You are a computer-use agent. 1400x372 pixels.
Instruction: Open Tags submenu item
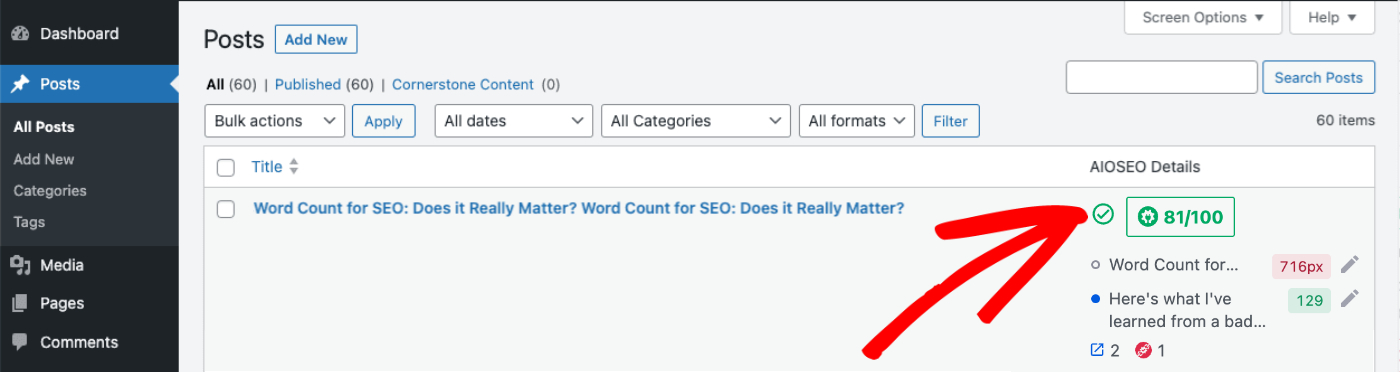tap(28, 223)
